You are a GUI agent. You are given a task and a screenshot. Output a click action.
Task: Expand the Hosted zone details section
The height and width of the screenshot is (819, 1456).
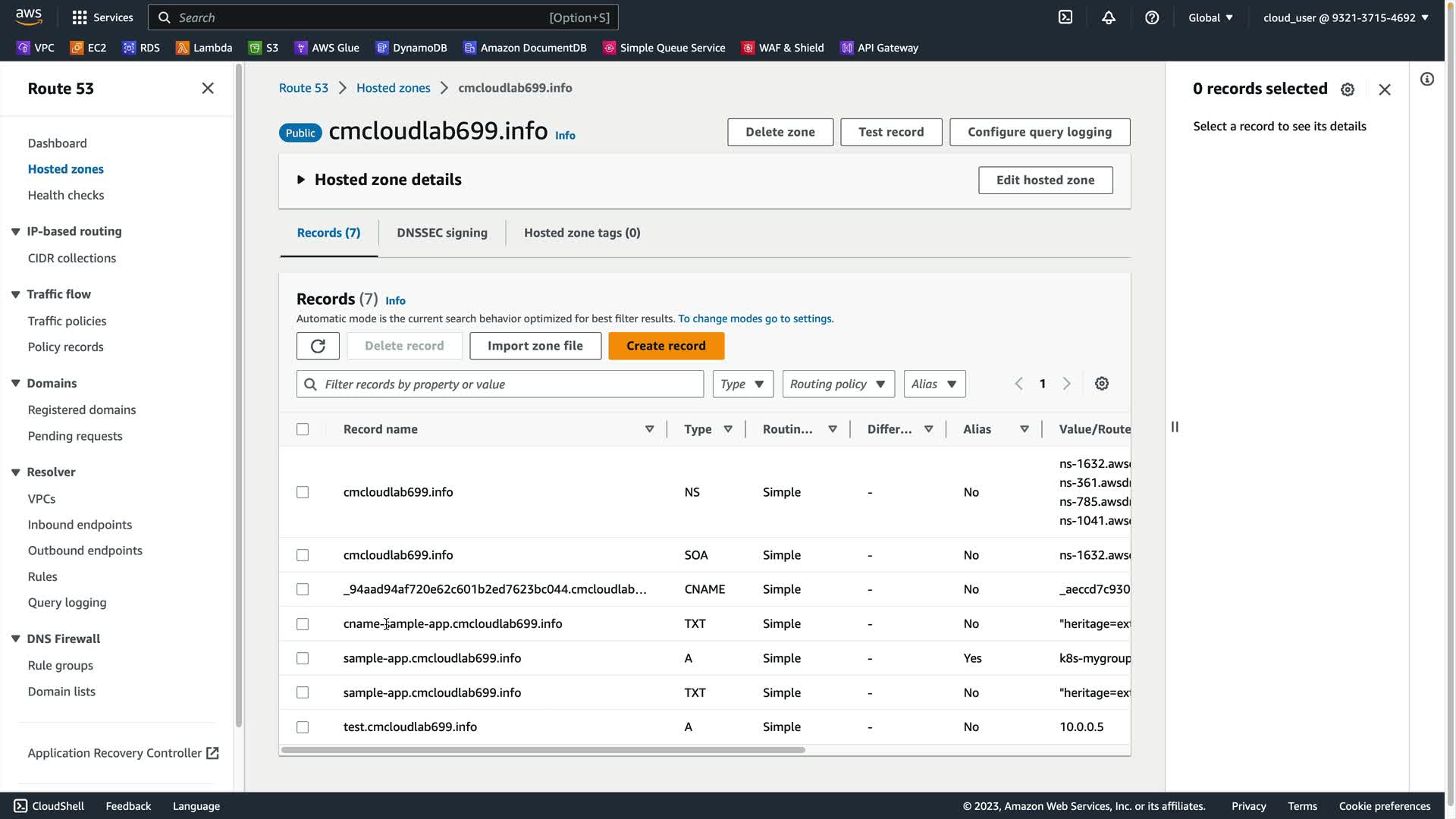pos(301,180)
